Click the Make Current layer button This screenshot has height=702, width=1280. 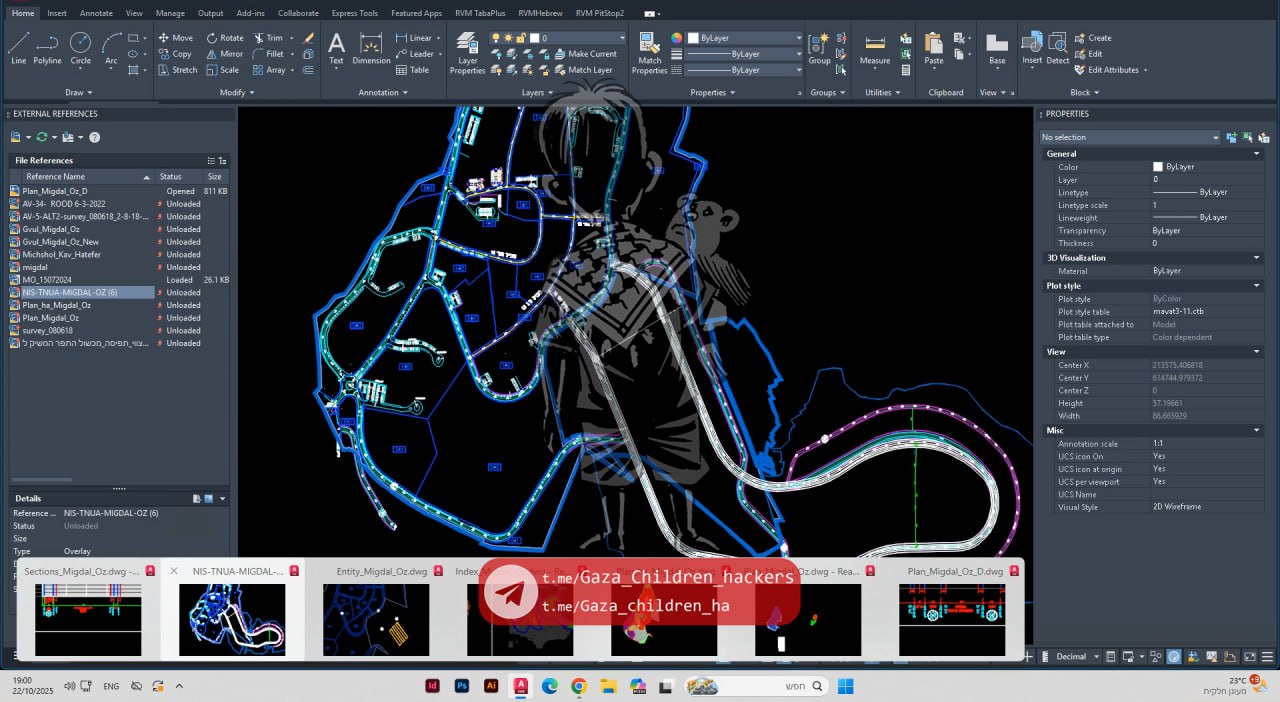592,54
